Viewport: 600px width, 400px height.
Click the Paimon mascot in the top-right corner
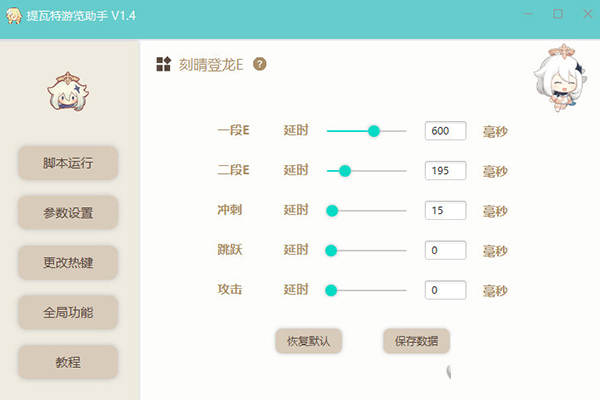(x=559, y=78)
